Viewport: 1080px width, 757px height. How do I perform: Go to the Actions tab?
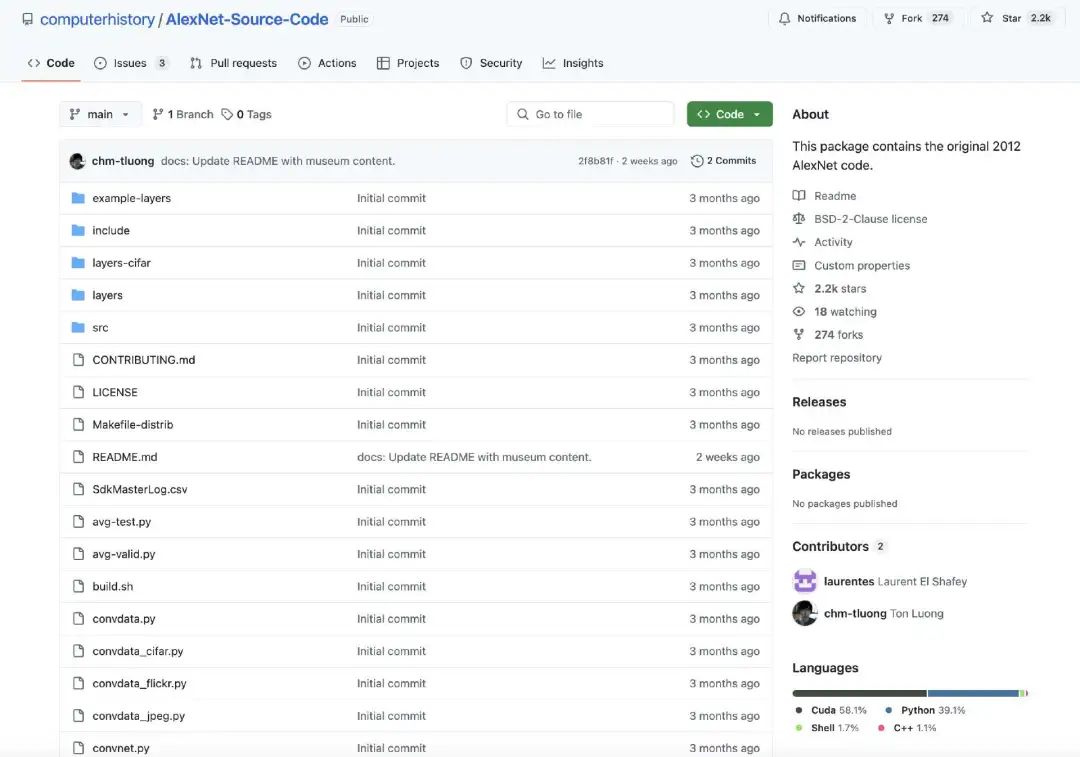[327, 63]
